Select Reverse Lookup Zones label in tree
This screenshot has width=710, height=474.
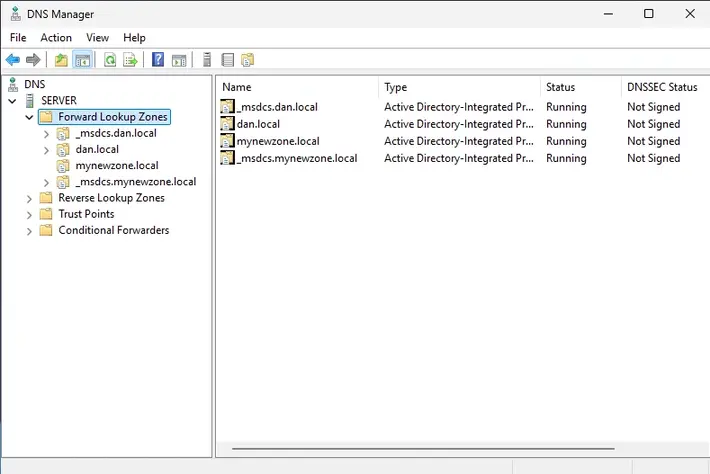tap(111, 198)
